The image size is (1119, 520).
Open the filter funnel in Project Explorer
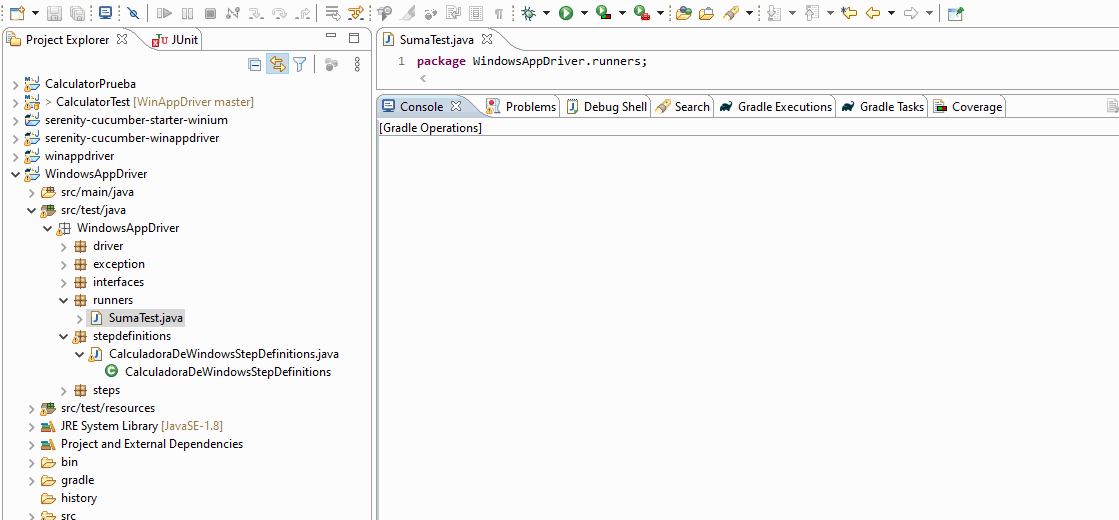299,64
